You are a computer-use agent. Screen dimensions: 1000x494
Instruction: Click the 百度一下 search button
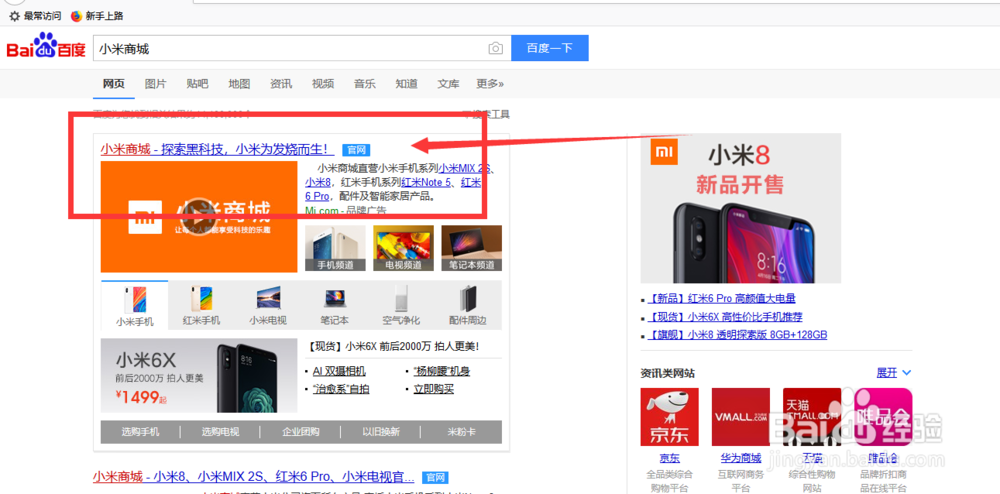pos(550,48)
